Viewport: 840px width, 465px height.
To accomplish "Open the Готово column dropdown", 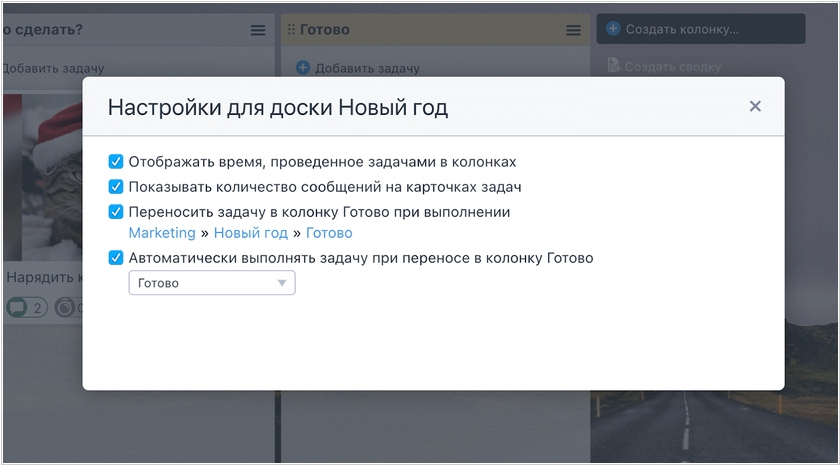I will (212, 283).
